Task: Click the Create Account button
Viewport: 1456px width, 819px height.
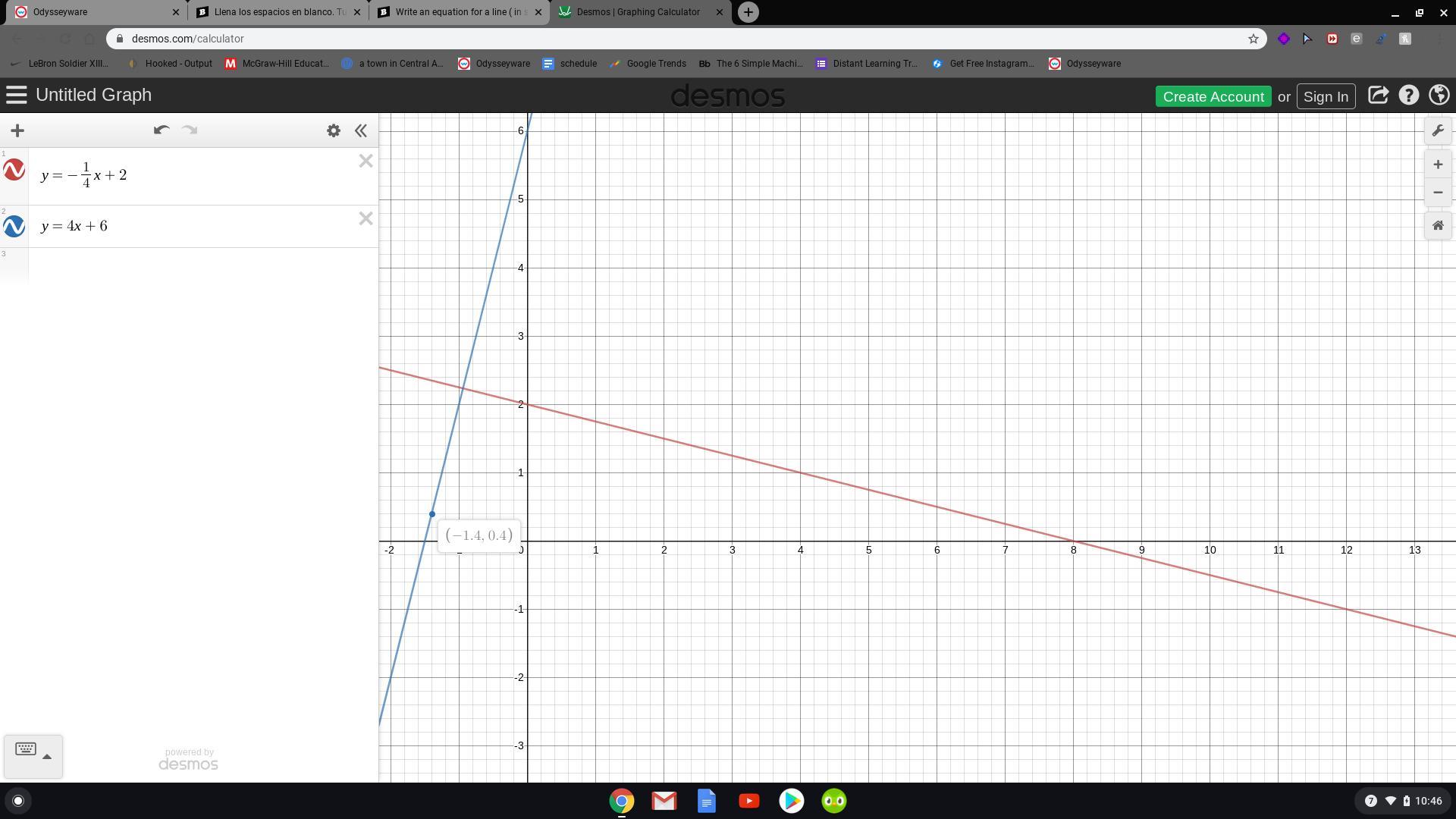Action: [1213, 96]
